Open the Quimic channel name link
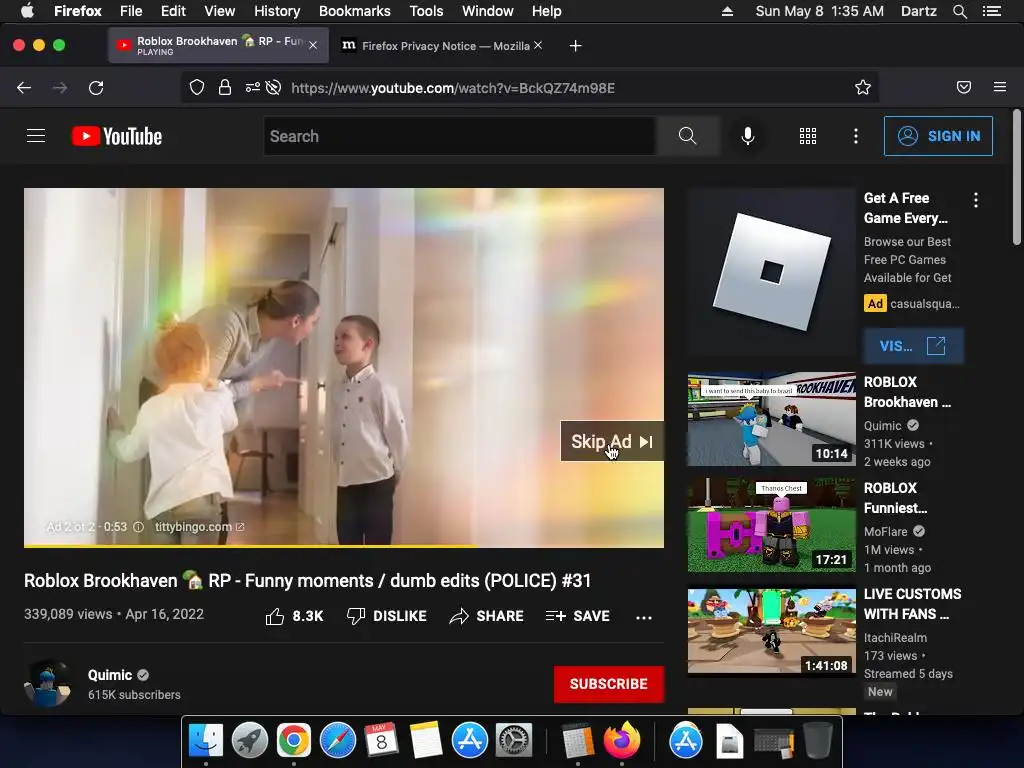The image size is (1024, 768). (110, 675)
